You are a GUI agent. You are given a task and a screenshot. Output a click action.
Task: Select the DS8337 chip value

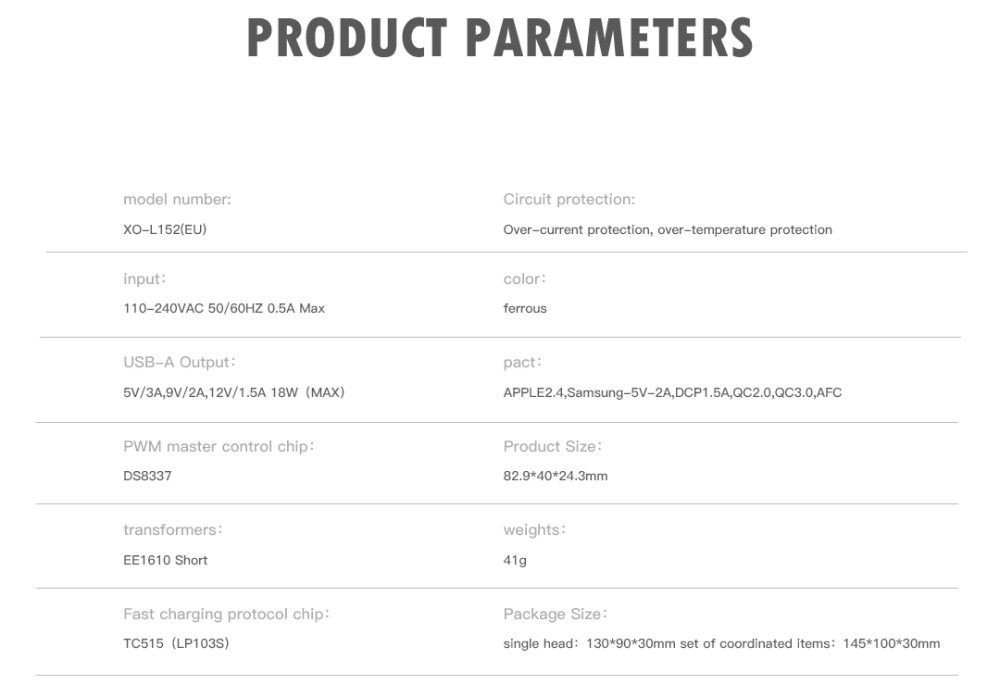tap(147, 476)
